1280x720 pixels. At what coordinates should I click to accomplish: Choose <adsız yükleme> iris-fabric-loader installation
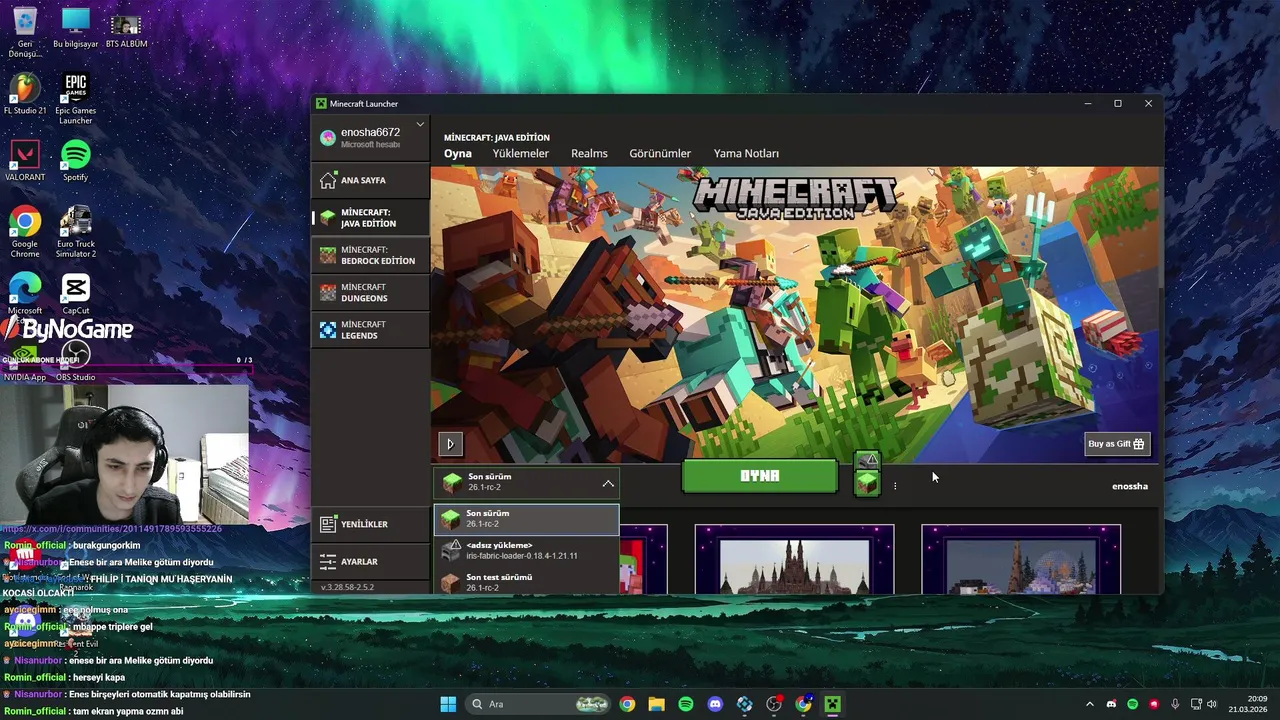527,551
